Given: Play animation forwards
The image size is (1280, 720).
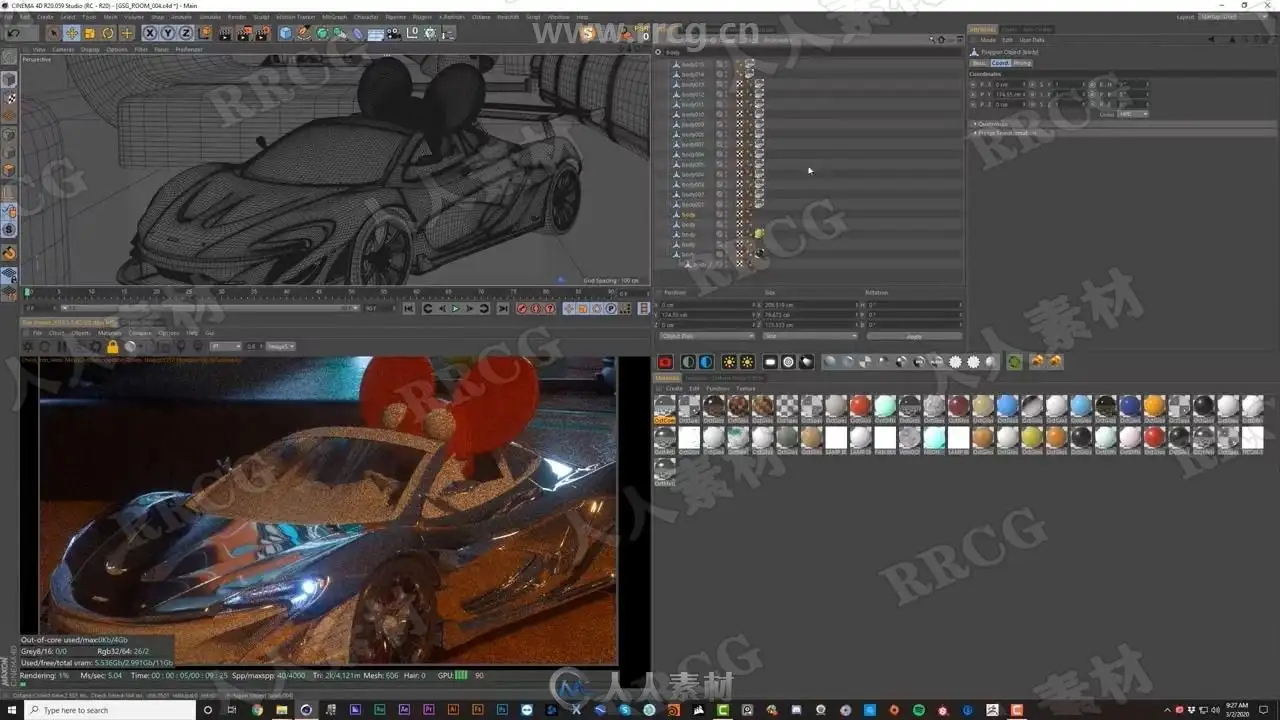Looking at the screenshot, I should coord(456,309).
